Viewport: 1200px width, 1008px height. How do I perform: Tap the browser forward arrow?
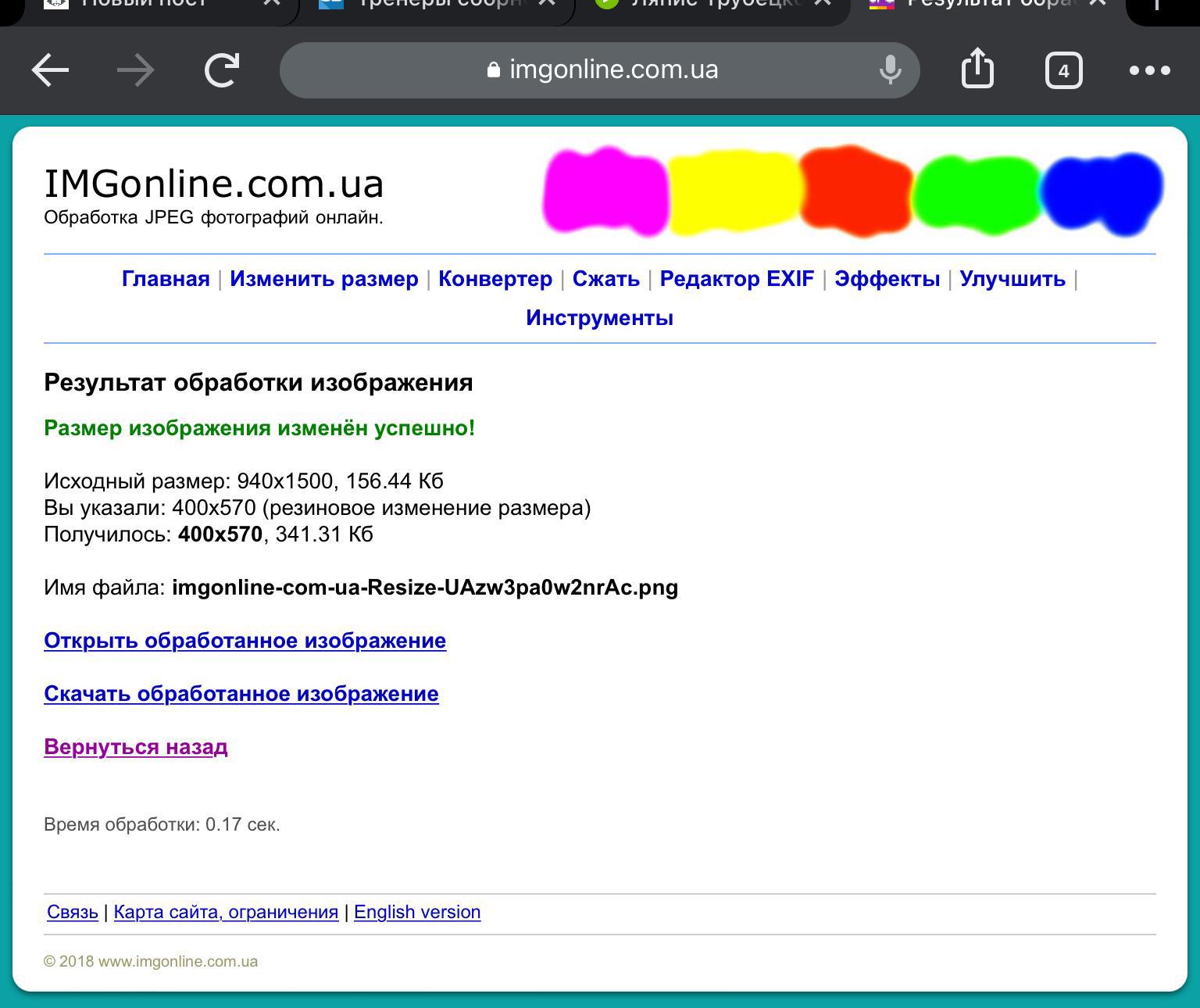pyautogui.click(x=136, y=70)
